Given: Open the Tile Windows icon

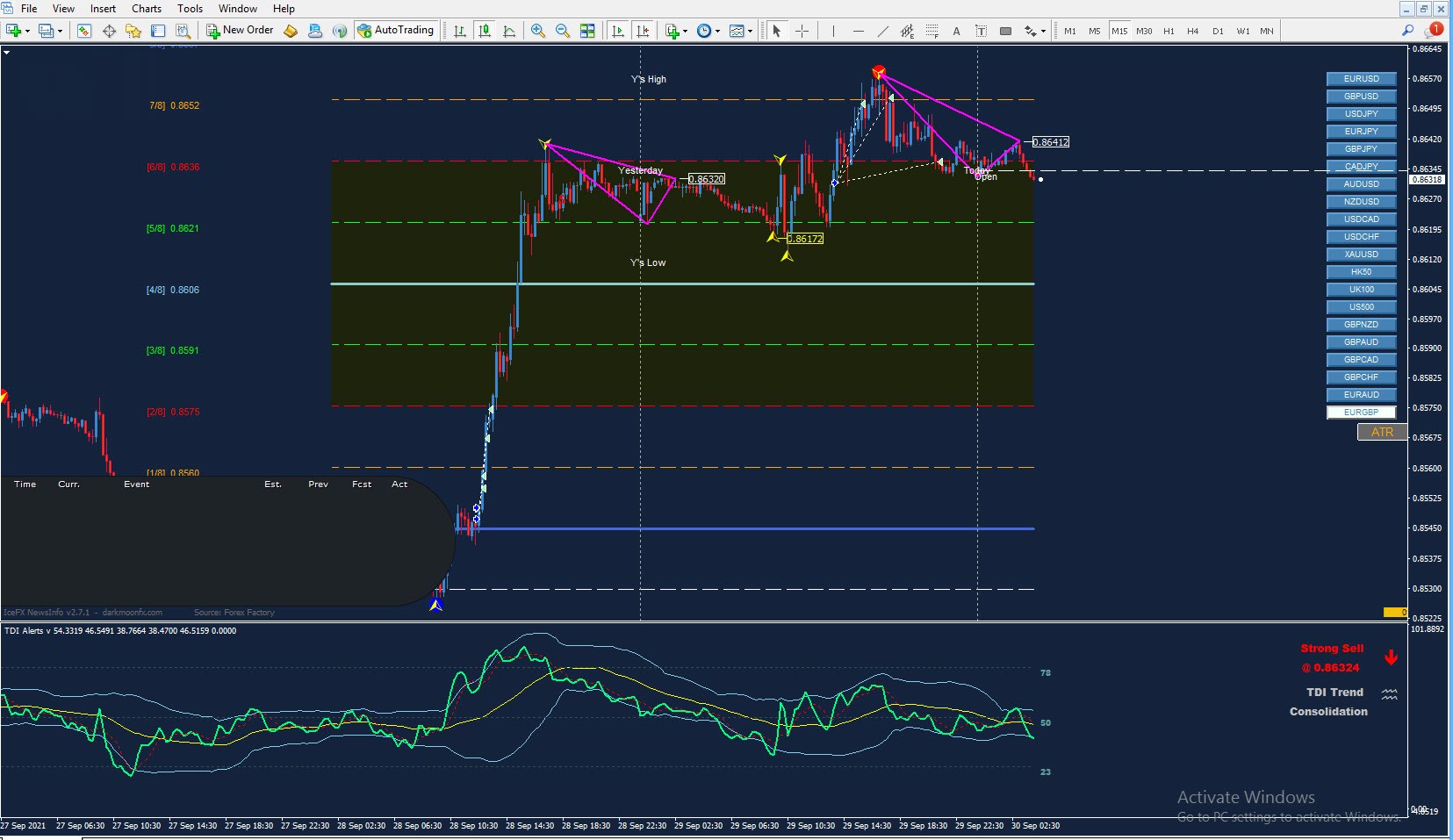Looking at the screenshot, I should tap(587, 31).
